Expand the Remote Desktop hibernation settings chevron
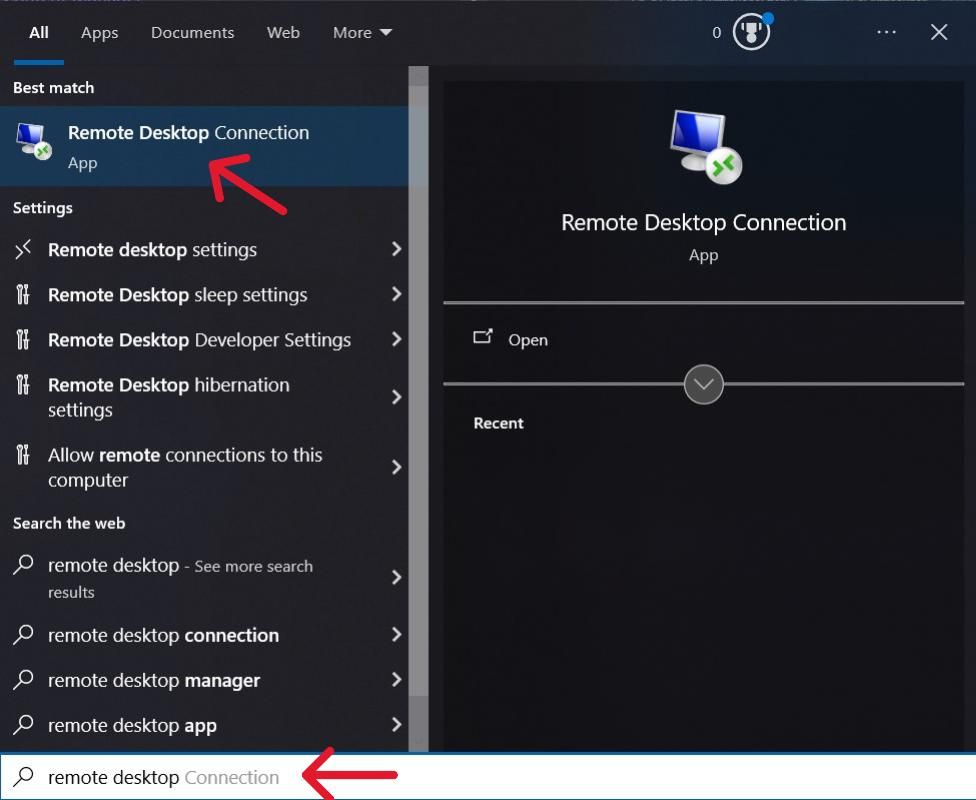This screenshot has height=800, width=976. pos(396,397)
